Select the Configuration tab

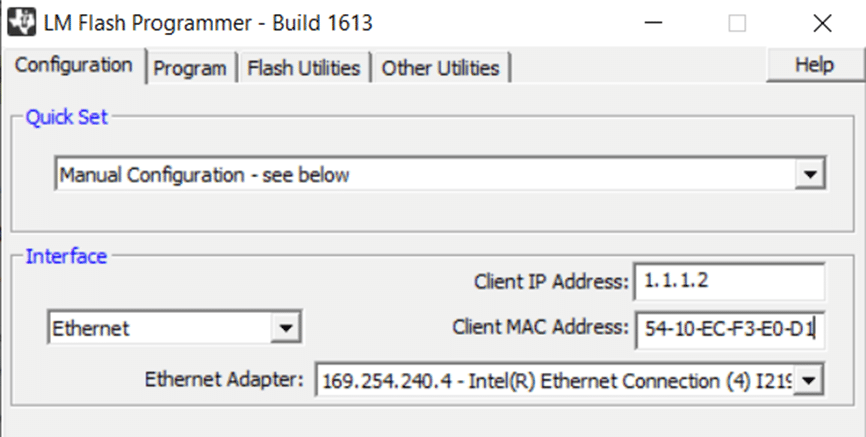click(73, 65)
